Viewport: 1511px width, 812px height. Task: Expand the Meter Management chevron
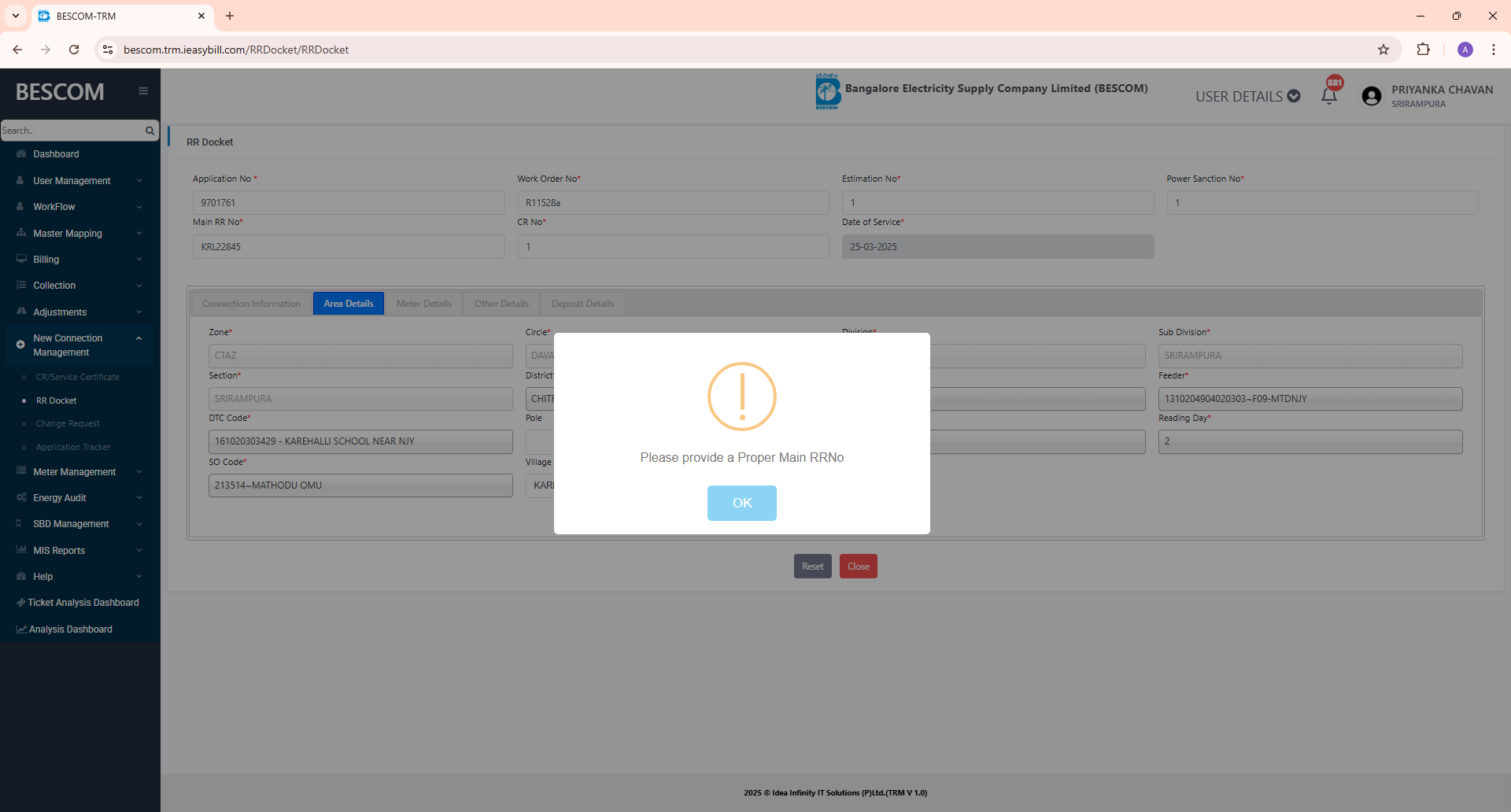[139, 472]
